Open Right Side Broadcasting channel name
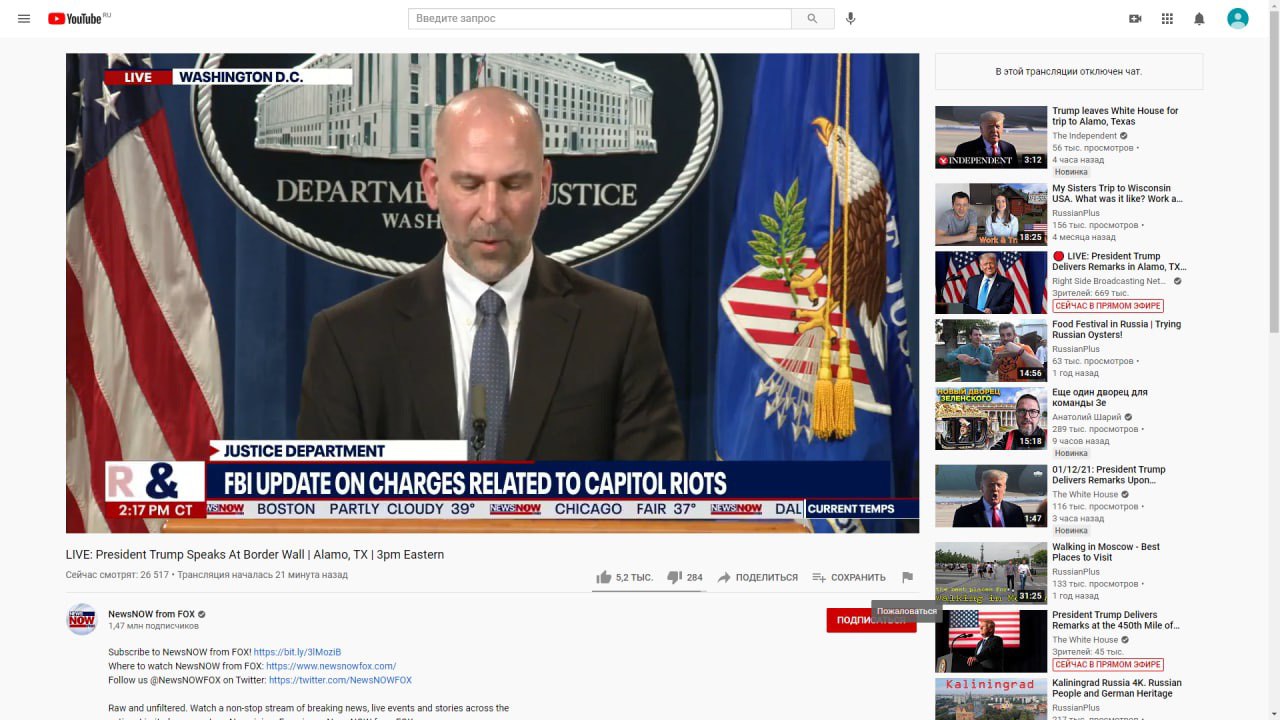The width and height of the screenshot is (1280, 720). point(1109,281)
